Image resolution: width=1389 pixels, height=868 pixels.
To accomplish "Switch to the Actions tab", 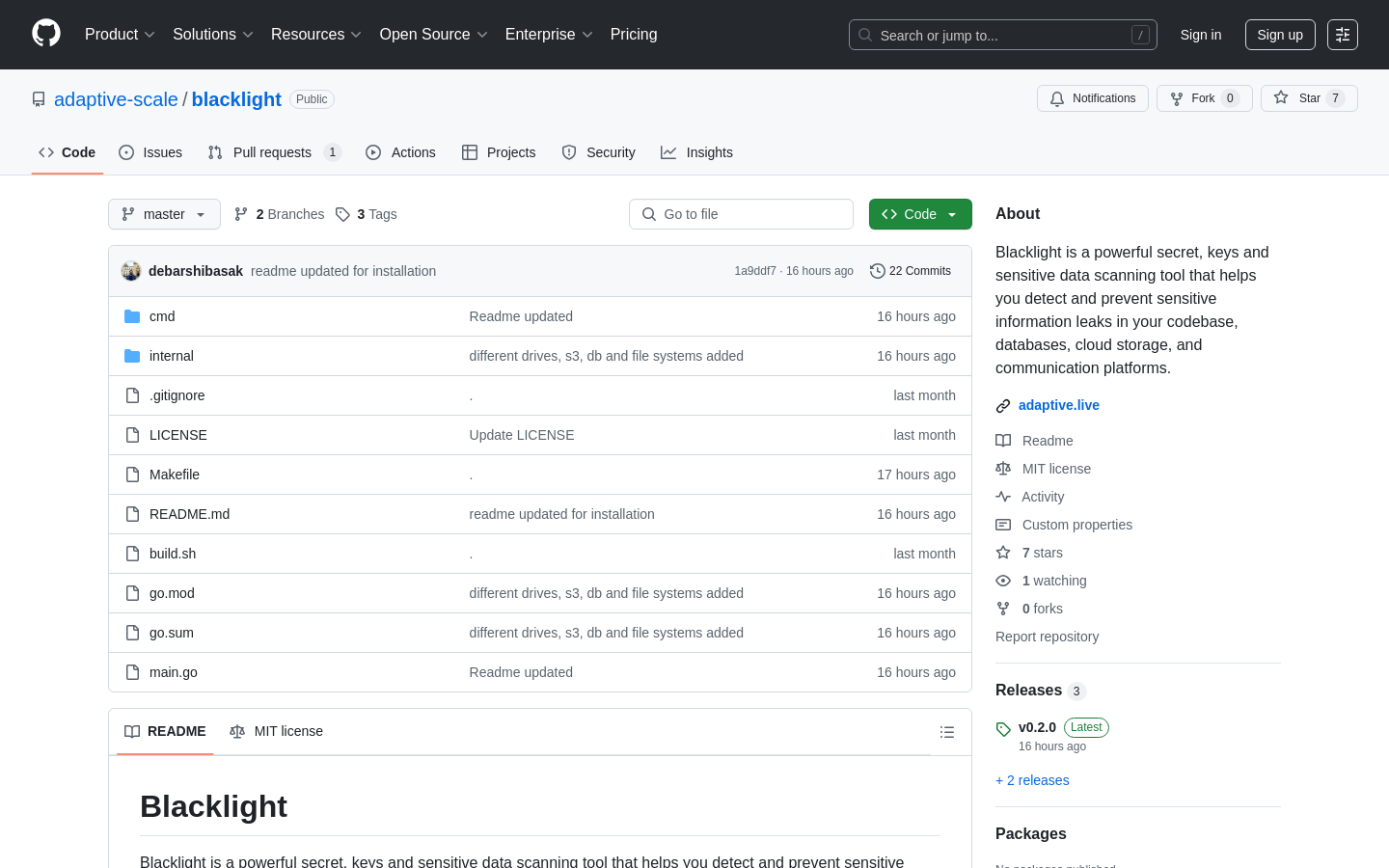I will (x=400, y=152).
